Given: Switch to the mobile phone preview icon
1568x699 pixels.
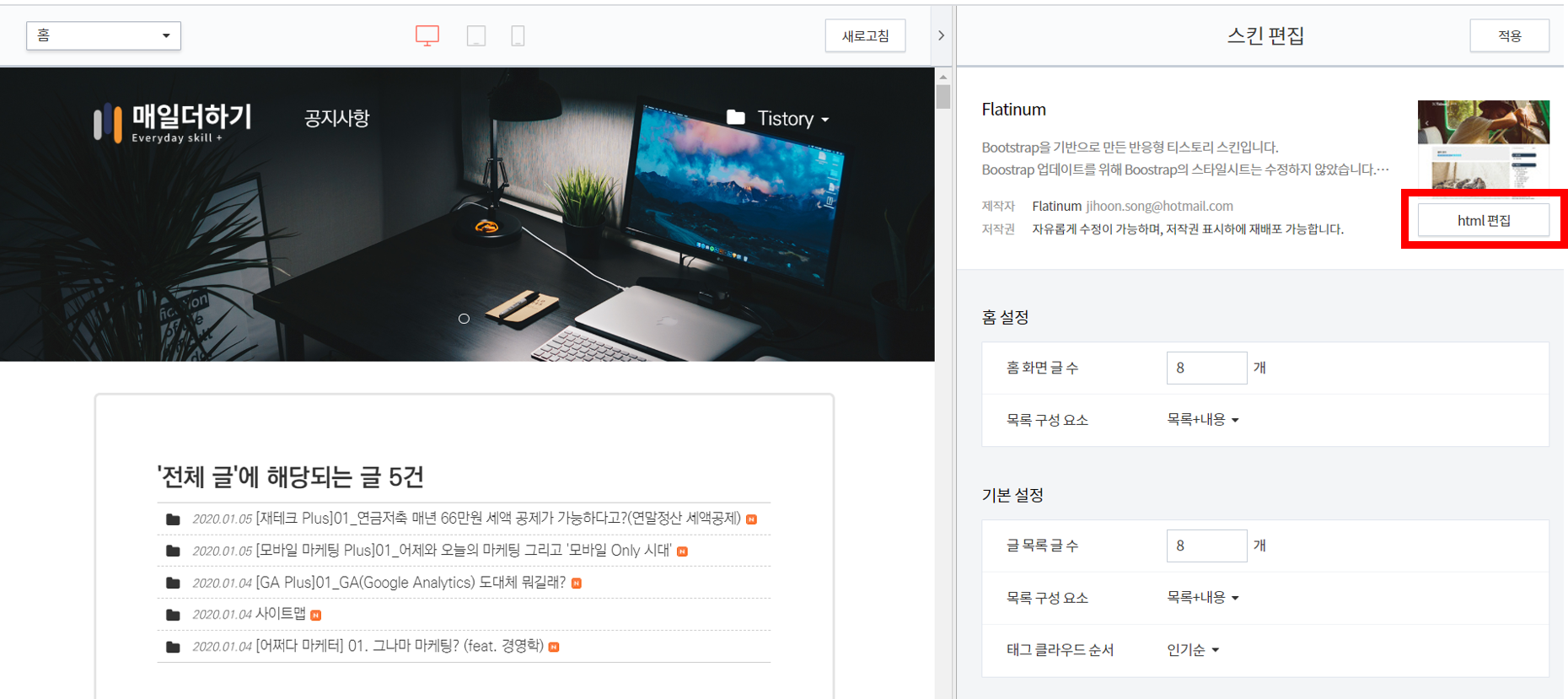Looking at the screenshot, I should coord(518,35).
